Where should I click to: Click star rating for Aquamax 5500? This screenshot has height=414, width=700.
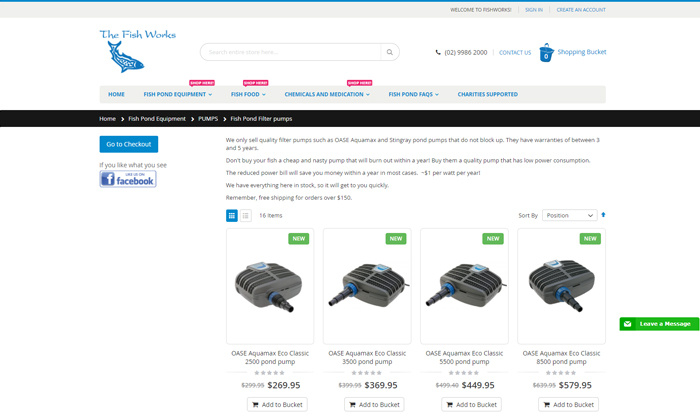[463, 373]
